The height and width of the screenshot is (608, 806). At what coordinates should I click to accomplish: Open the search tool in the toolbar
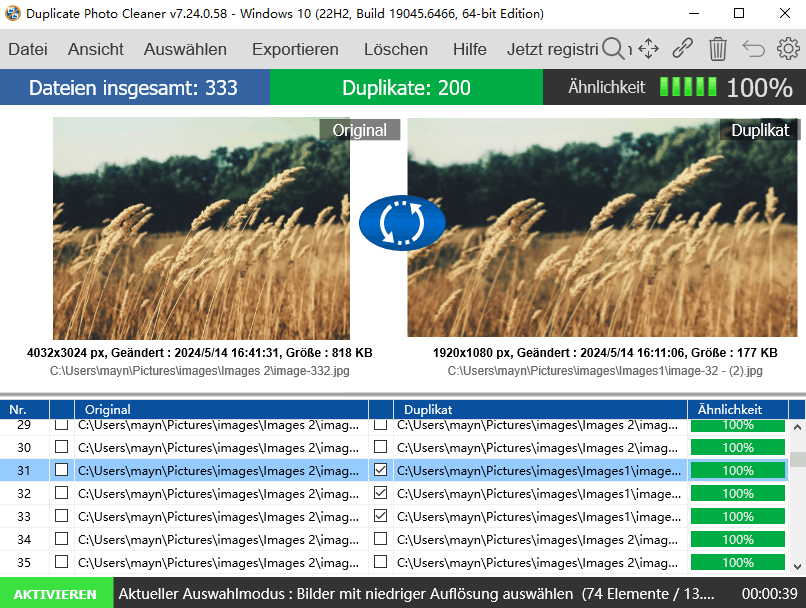tap(612, 48)
